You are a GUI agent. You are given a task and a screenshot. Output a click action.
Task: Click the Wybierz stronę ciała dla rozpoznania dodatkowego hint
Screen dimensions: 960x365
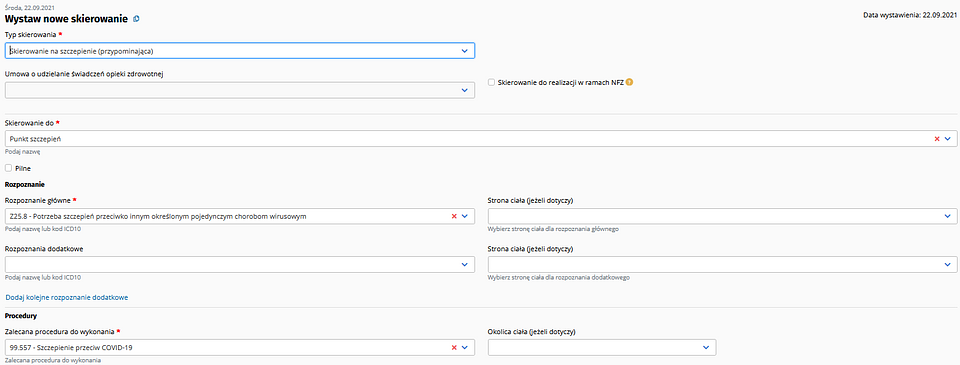(558, 277)
